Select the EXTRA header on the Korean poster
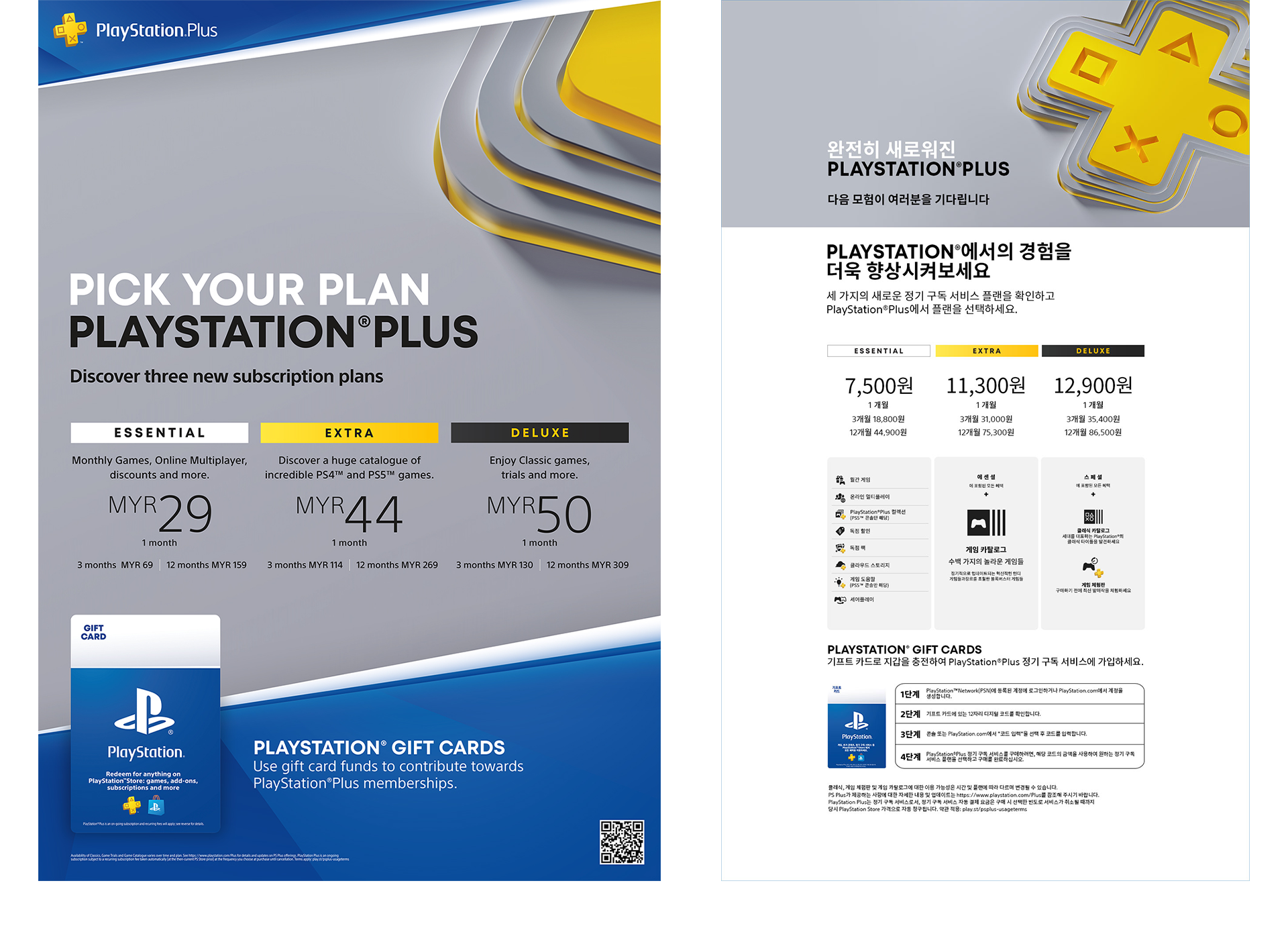 [x=987, y=351]
